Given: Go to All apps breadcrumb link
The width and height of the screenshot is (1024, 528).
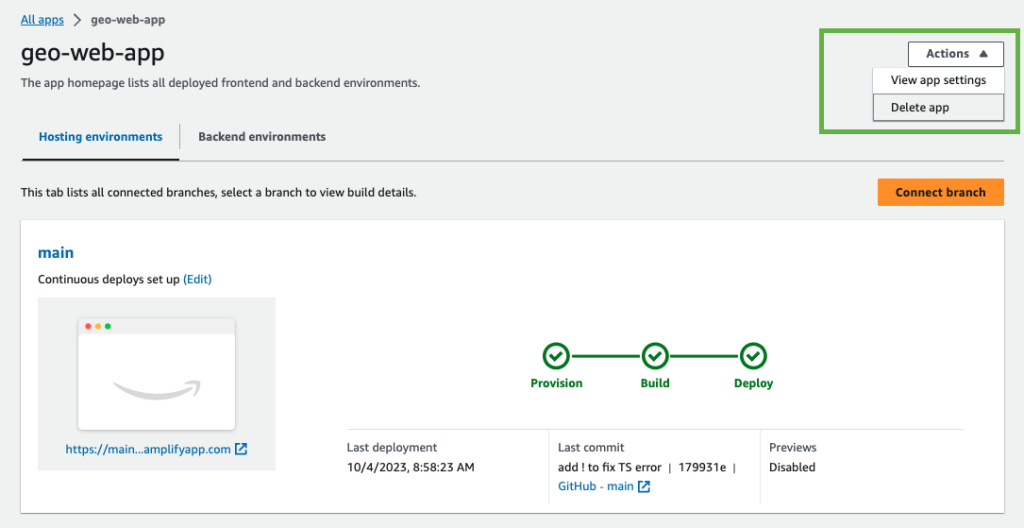Looking at the screenshot, I should pos(42,20).
